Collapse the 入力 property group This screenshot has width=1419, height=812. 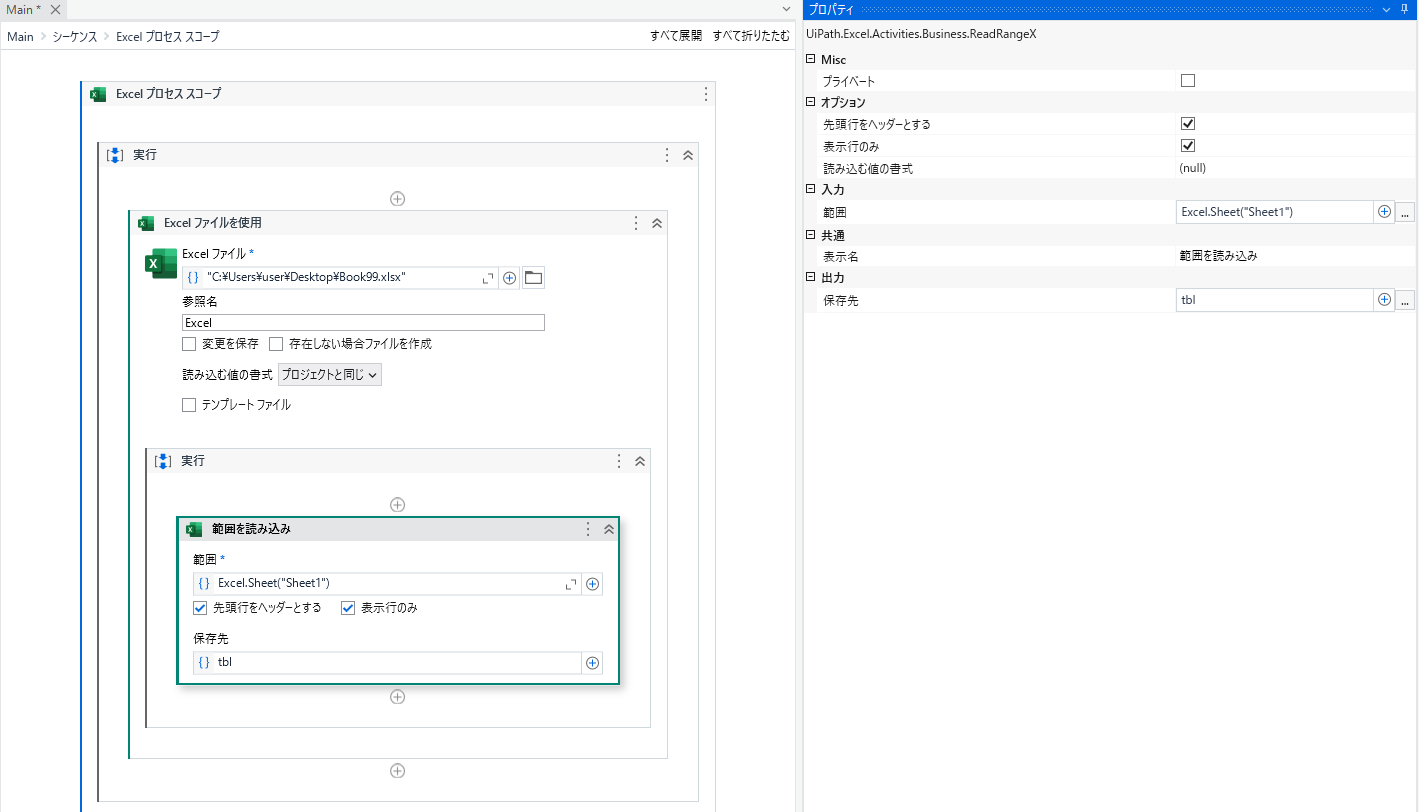point(810,189)
